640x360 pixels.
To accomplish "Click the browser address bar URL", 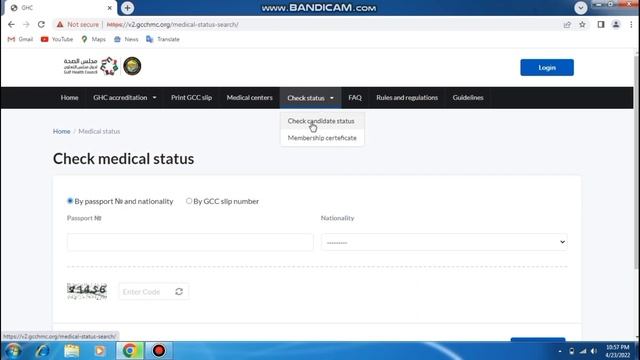I will (x=173, y=24).
